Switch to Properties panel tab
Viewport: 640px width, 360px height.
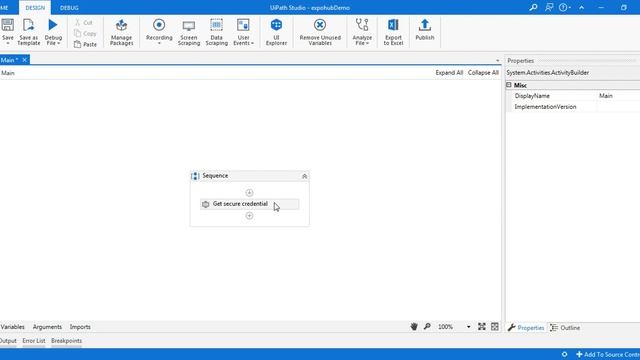(x=526, y=328)
